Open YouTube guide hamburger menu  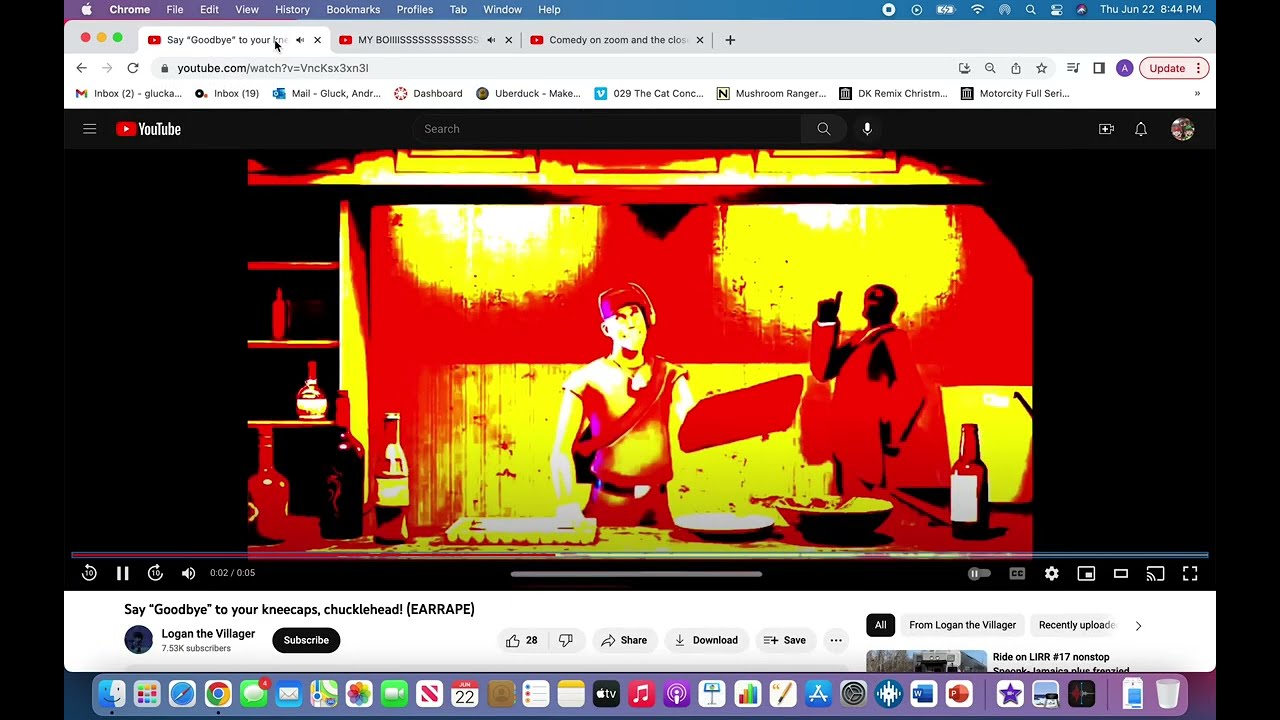[89, 129]
